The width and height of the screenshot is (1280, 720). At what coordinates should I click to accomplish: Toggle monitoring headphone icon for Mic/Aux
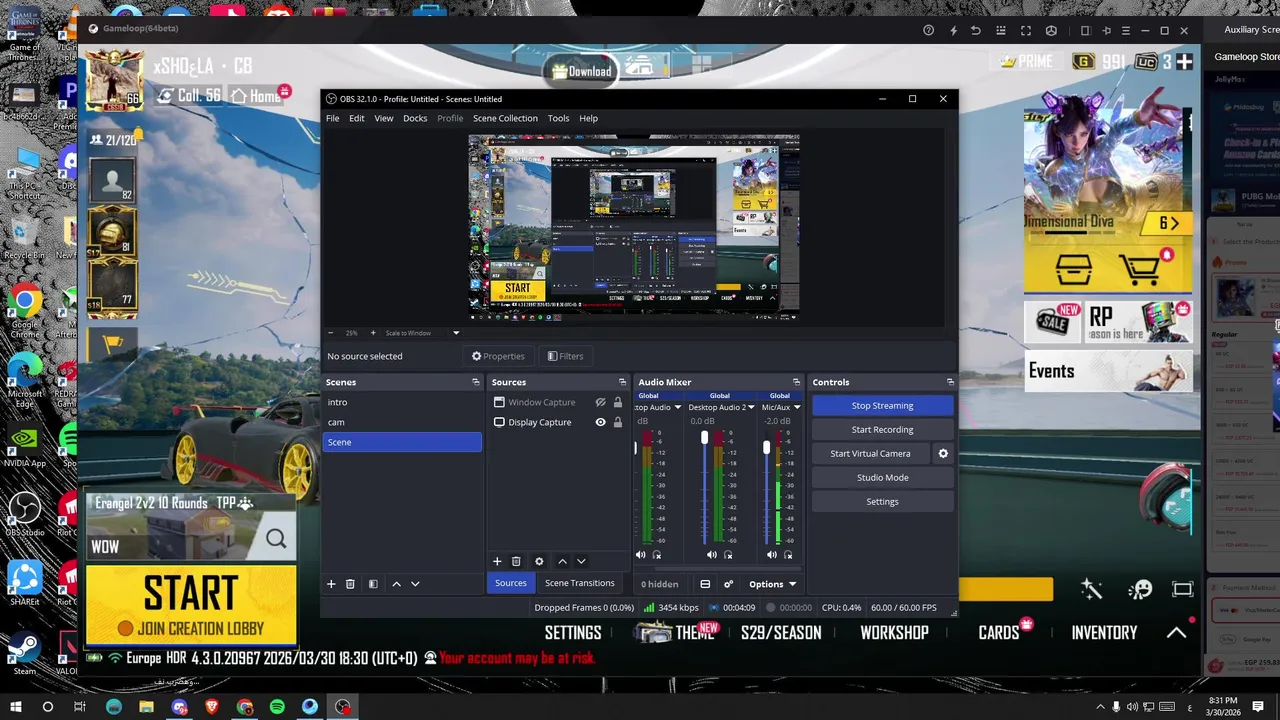click(x=788, y=555)
